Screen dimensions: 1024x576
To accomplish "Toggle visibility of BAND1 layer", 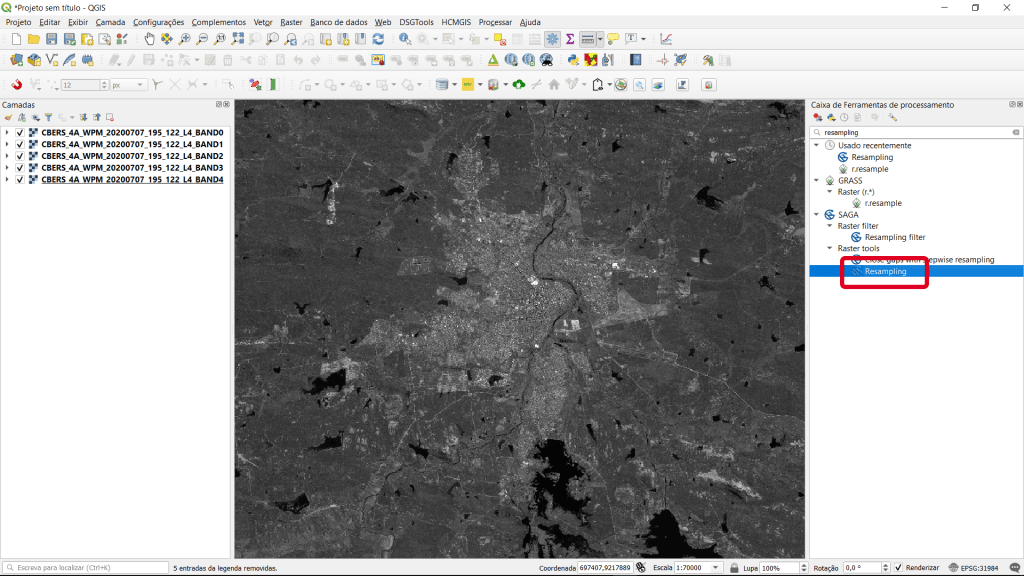I will [x=20, y=144].
